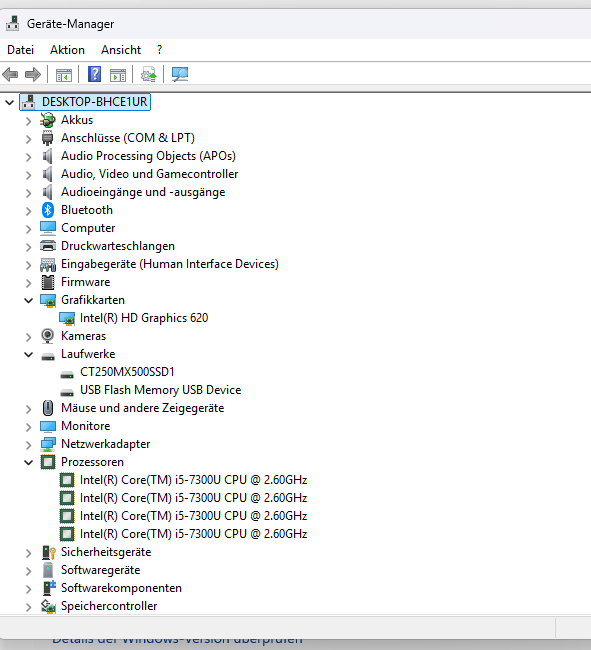Click the Softwarekomponenten icon
Image resolution: width=591 pixels, height=650 pixels.
tap(49, 588)
